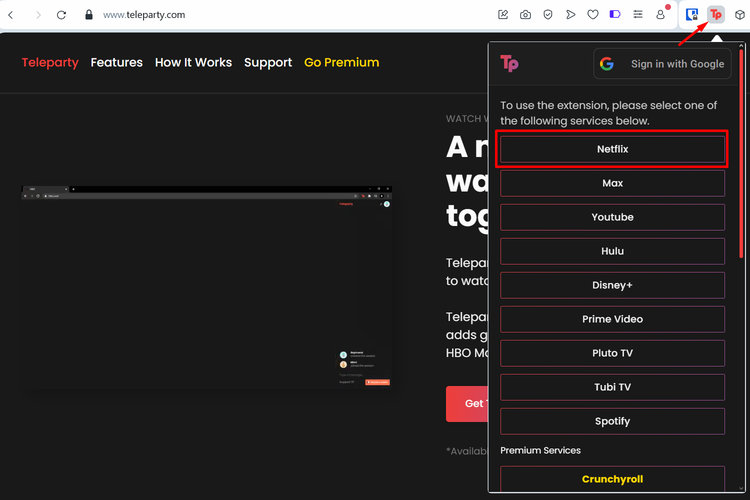750x500 pixels.
Task: Open the How It Works menu item
Action: point(193,62)
